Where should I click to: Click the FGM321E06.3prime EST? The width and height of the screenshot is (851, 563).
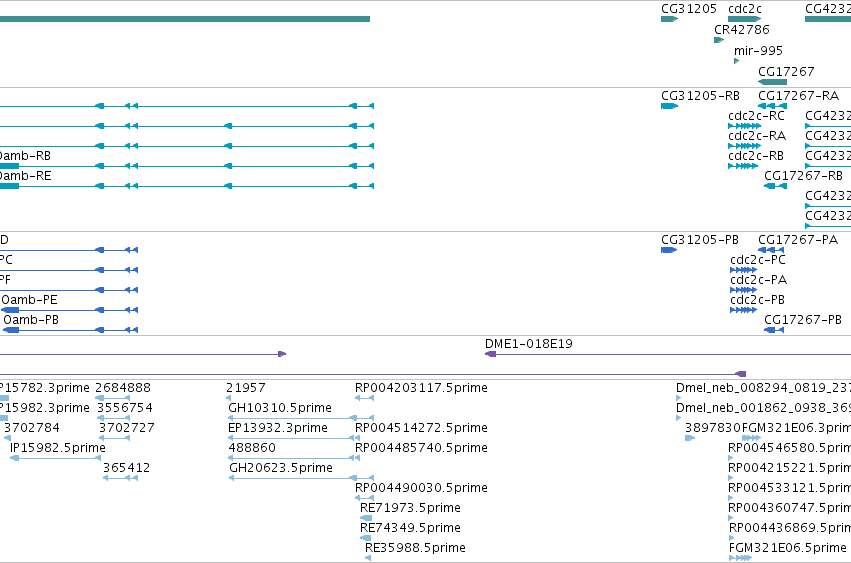pos(751,438)
